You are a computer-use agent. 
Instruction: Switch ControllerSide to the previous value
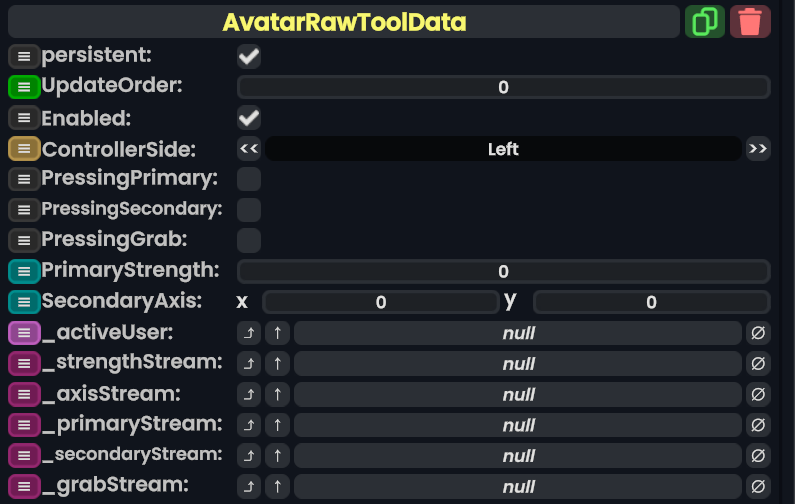pyautogui.click(x=249, y=150)
